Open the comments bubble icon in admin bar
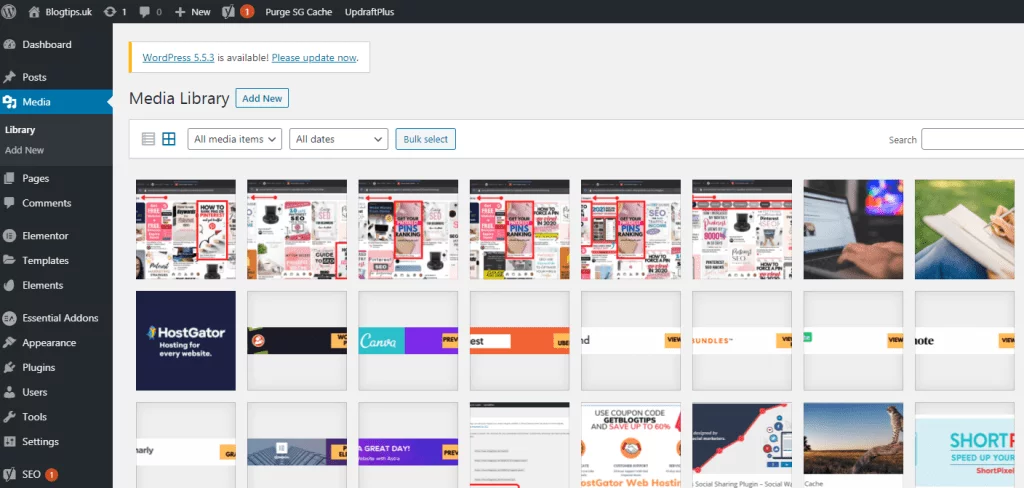Viewport: 1024px width, 488px height. point(146,12)
